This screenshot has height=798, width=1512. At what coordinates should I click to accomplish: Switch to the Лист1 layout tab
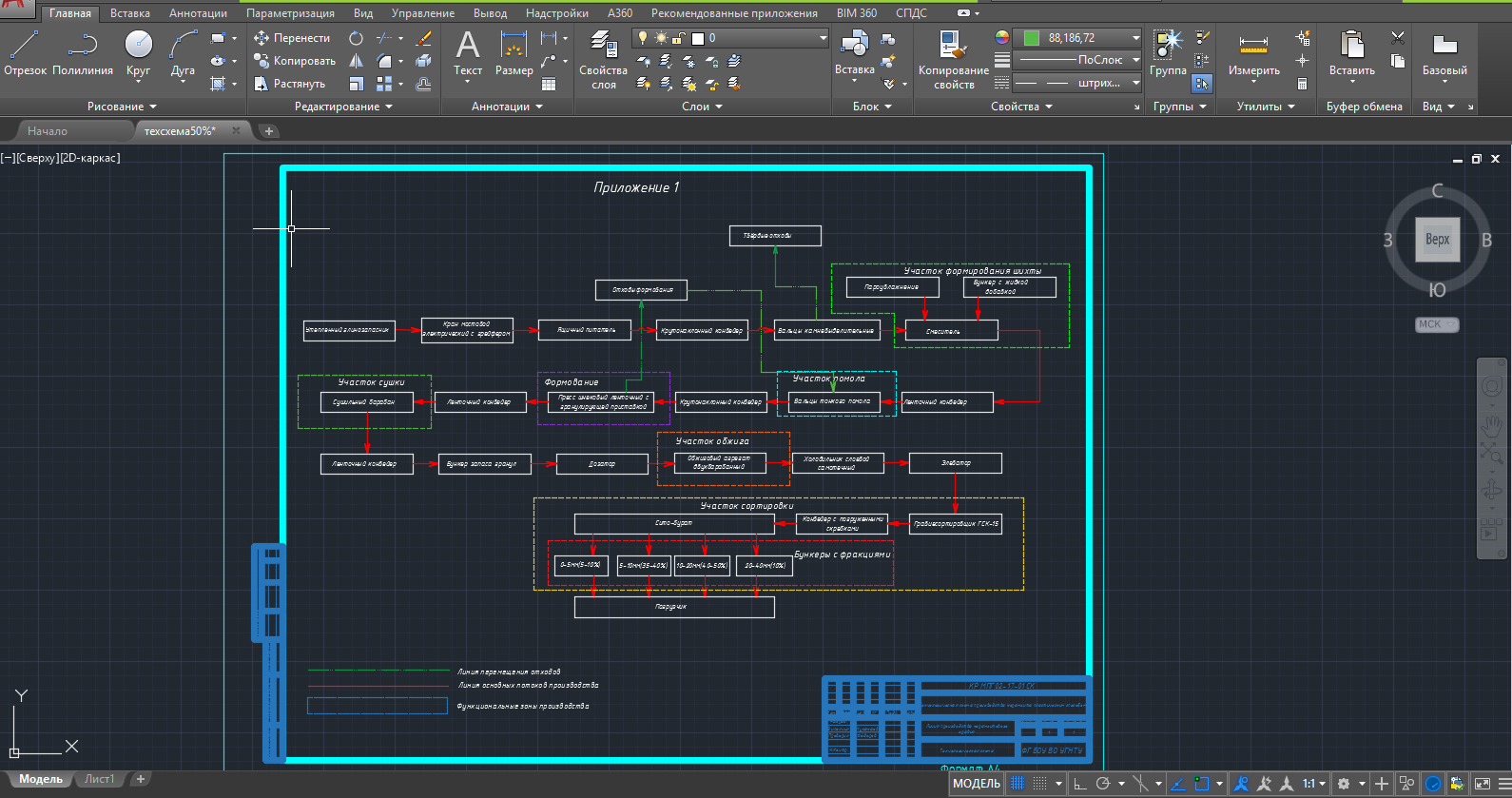(x=99, y=779)
